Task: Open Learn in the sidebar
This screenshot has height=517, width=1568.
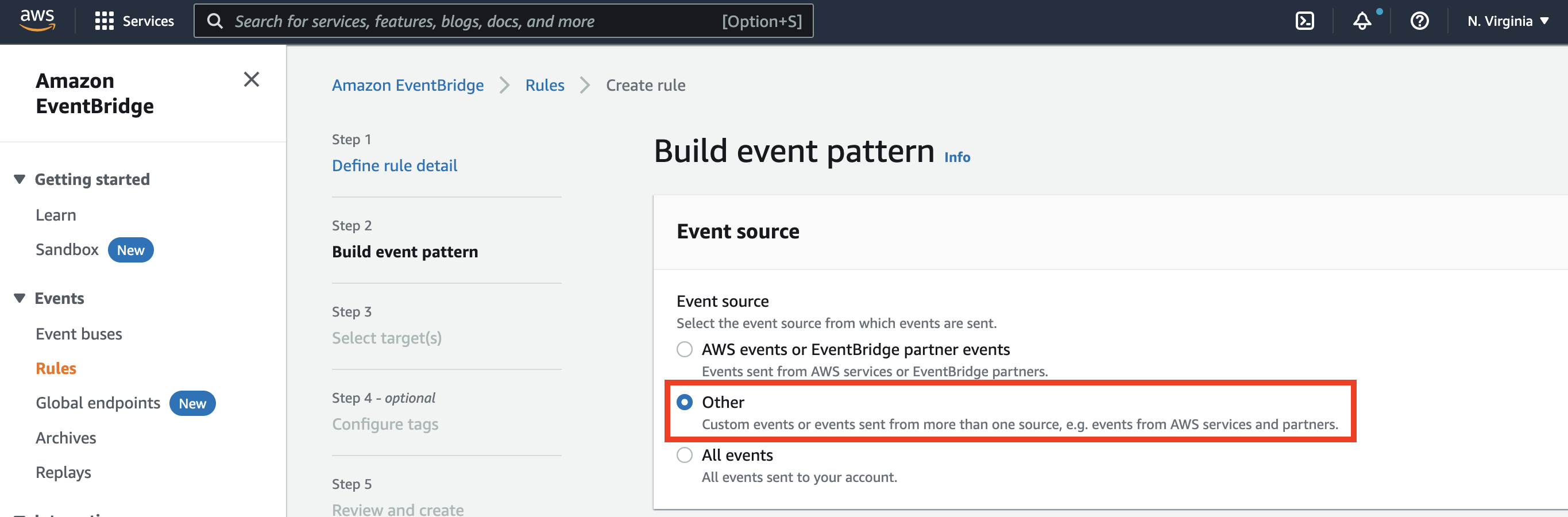Action: click(56, 215)
